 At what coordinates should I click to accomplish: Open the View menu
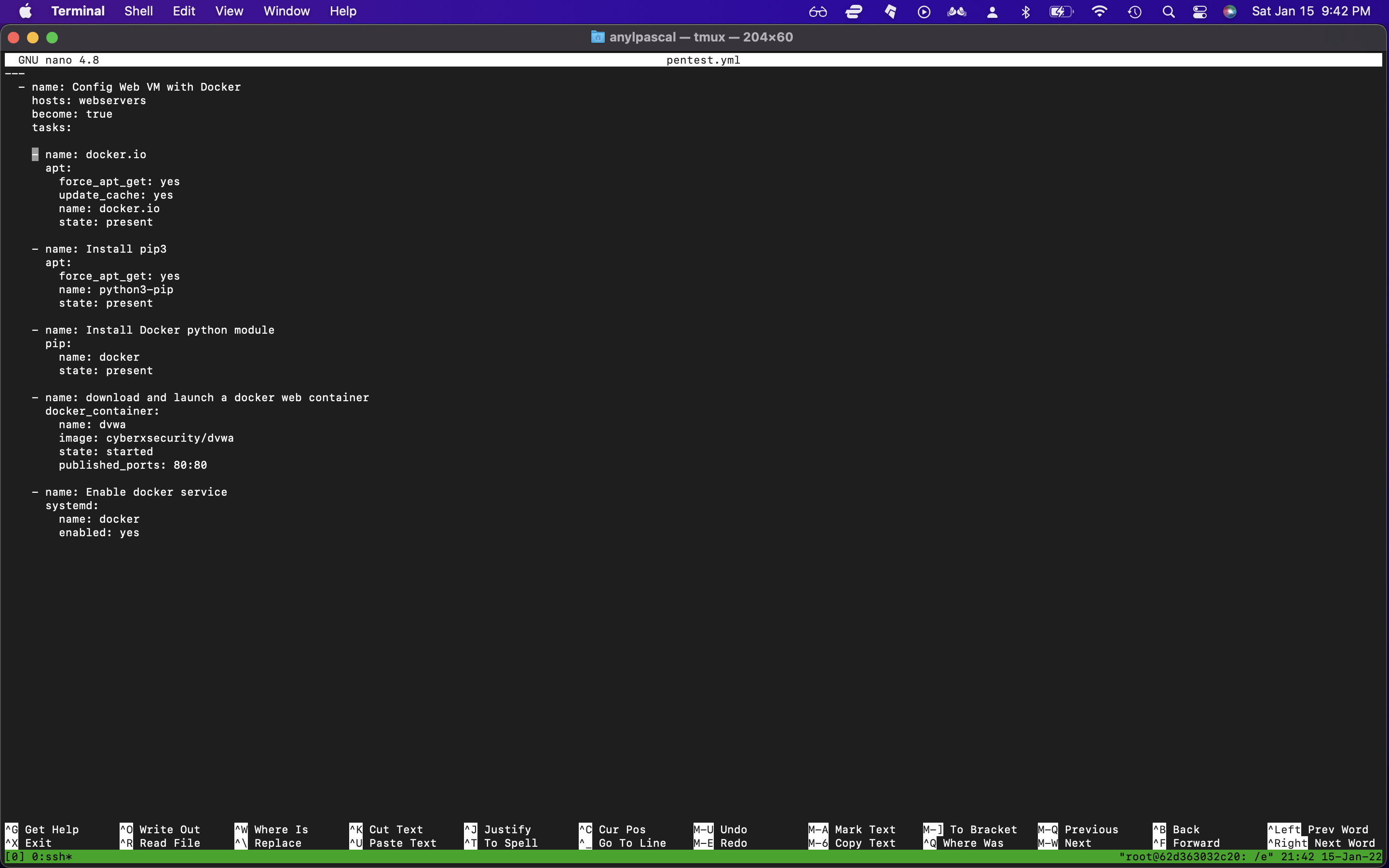point(229,11)
